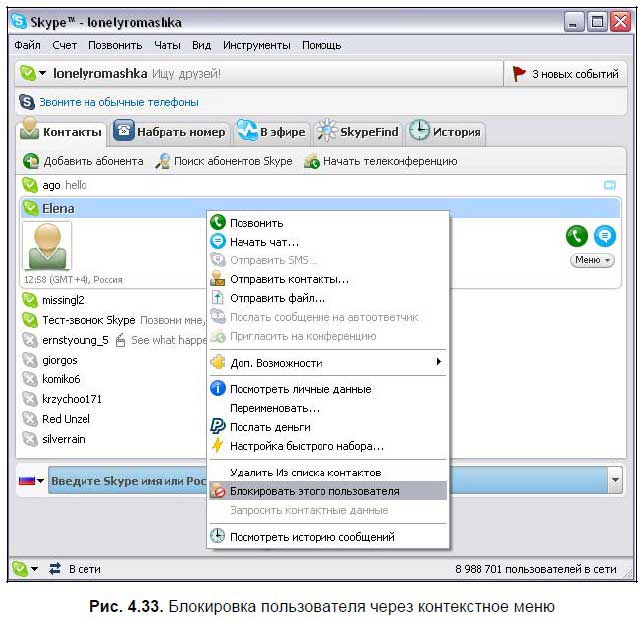Click the Add contact icon (Добавить абонента)
644x621 pixels.
click(31, 161)
